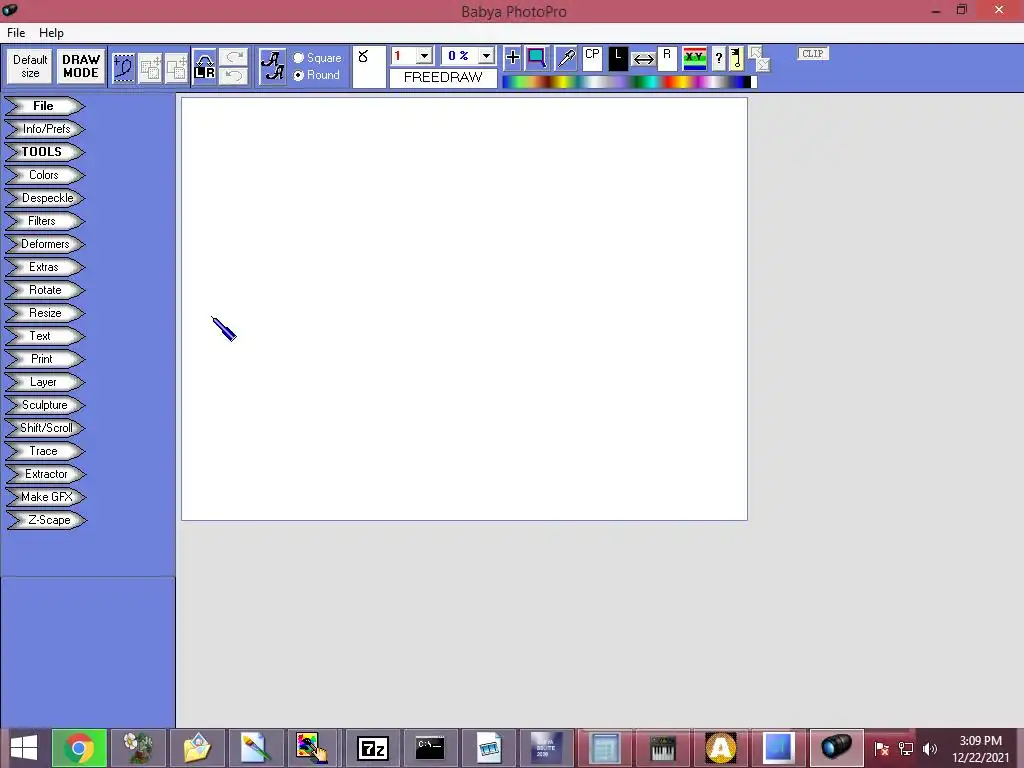This screenshot has height=768, width=1024.
Task: Select the Square brush shape option
Action: click(317, 58)
